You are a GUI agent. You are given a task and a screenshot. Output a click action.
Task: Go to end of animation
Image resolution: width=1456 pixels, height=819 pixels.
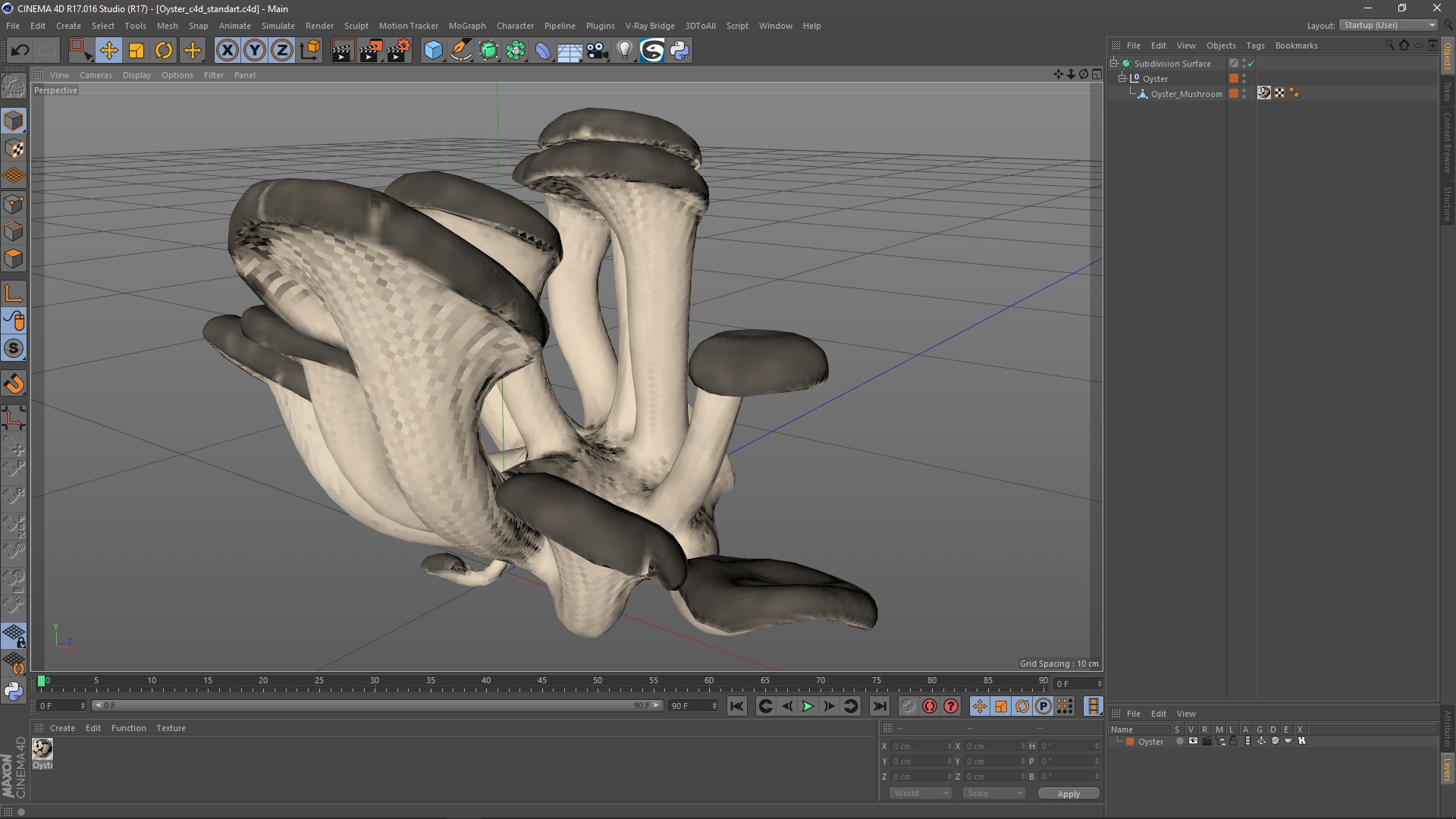coord(879,706)
